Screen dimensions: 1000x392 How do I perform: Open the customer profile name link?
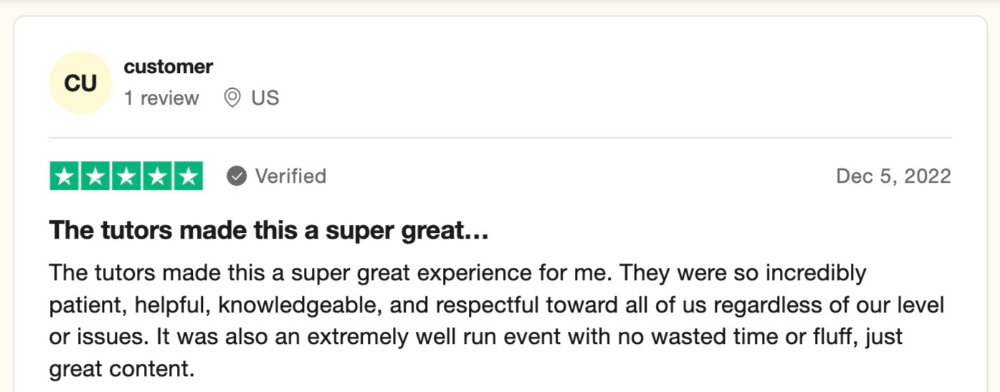pos(168,66)
